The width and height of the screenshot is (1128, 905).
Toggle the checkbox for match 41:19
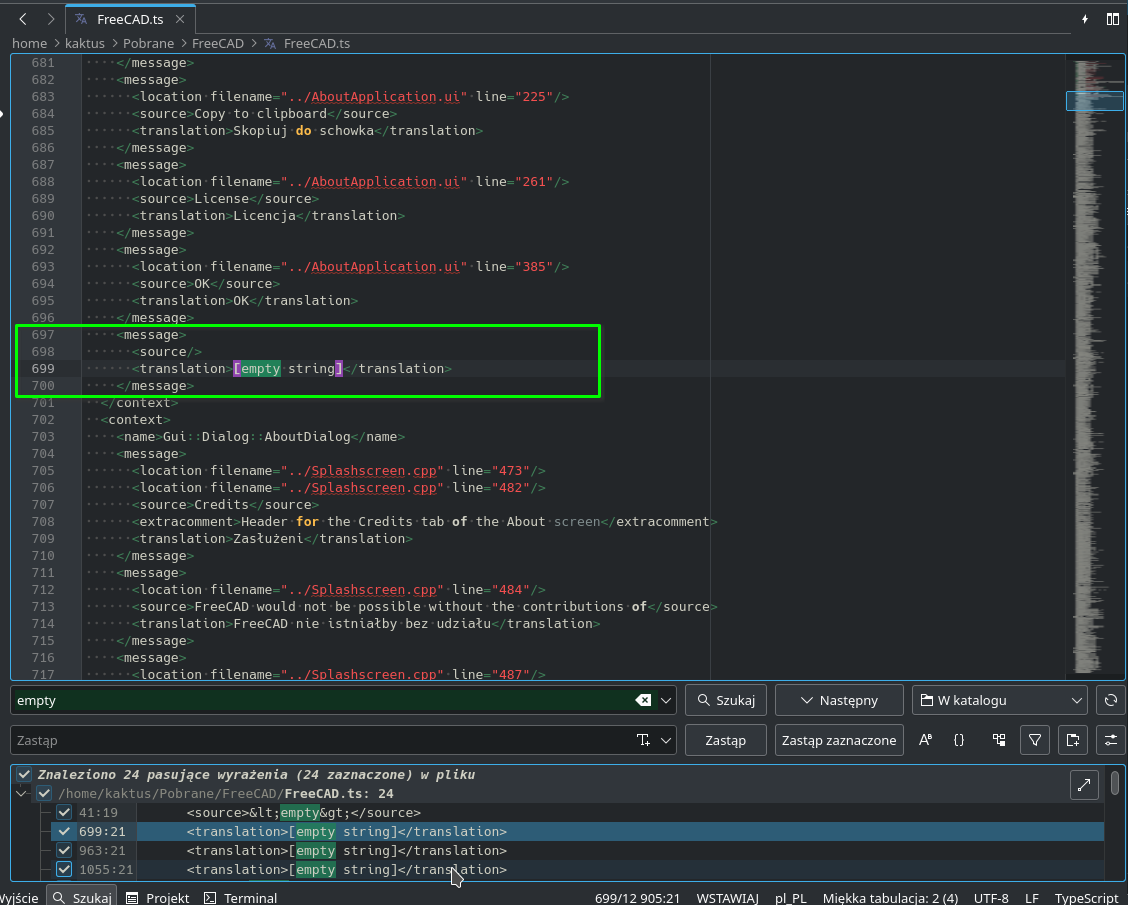tap(64, 812)
